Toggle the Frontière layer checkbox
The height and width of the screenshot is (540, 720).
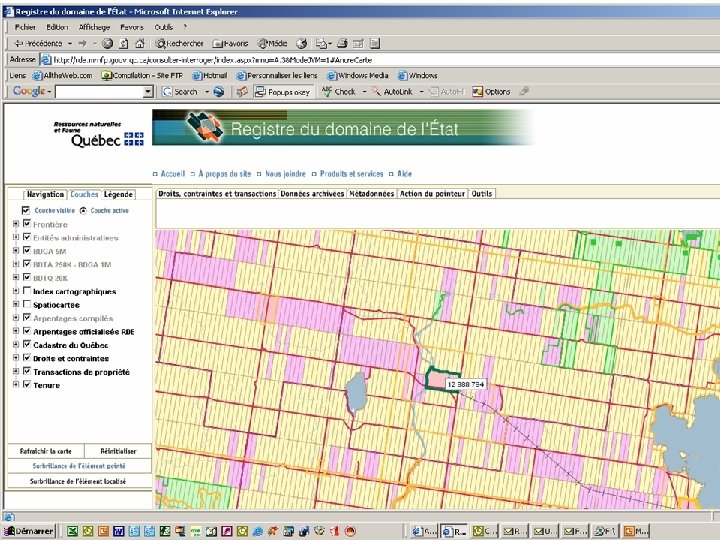27,224
